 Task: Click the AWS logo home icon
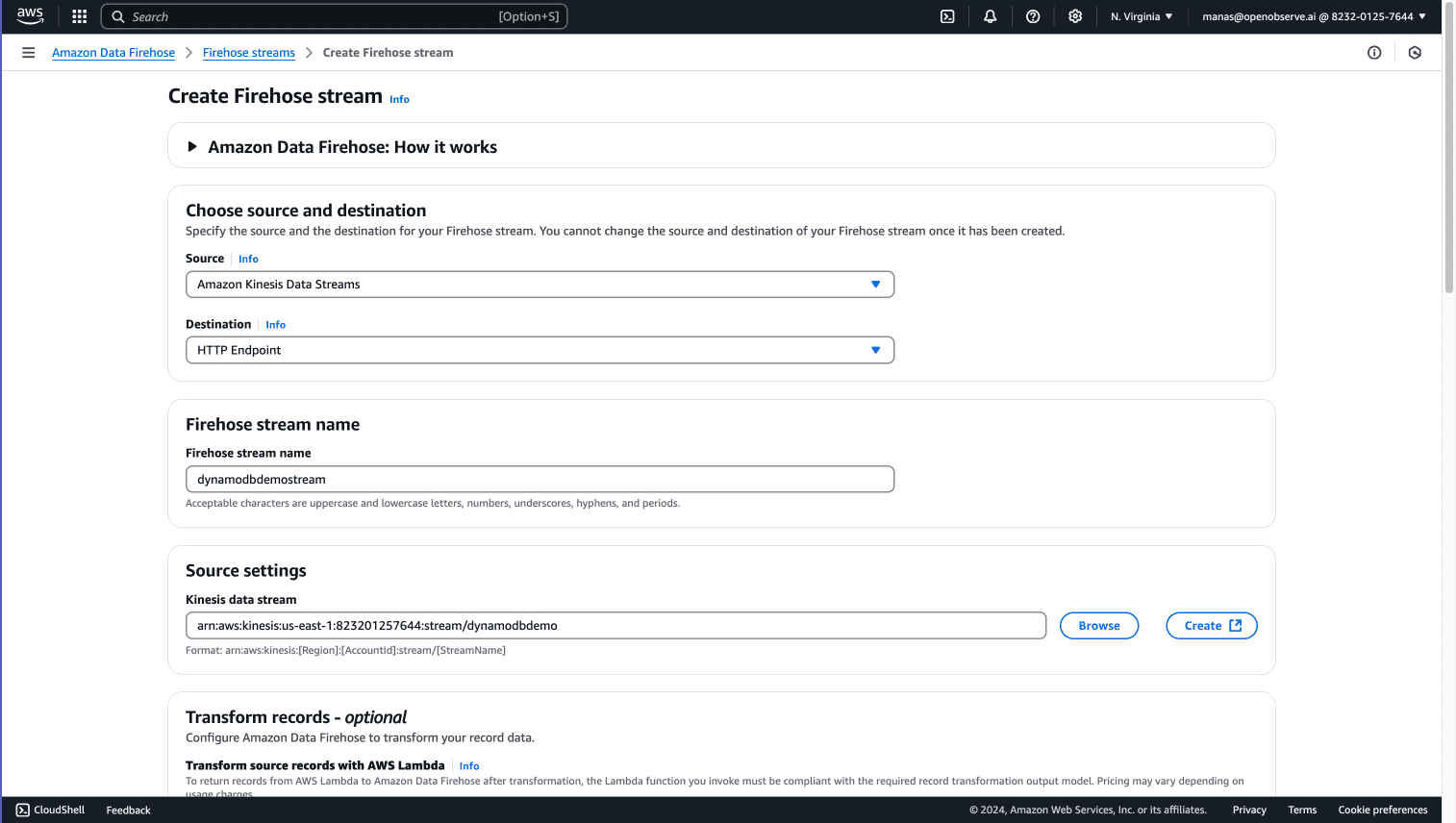(30, 16)
